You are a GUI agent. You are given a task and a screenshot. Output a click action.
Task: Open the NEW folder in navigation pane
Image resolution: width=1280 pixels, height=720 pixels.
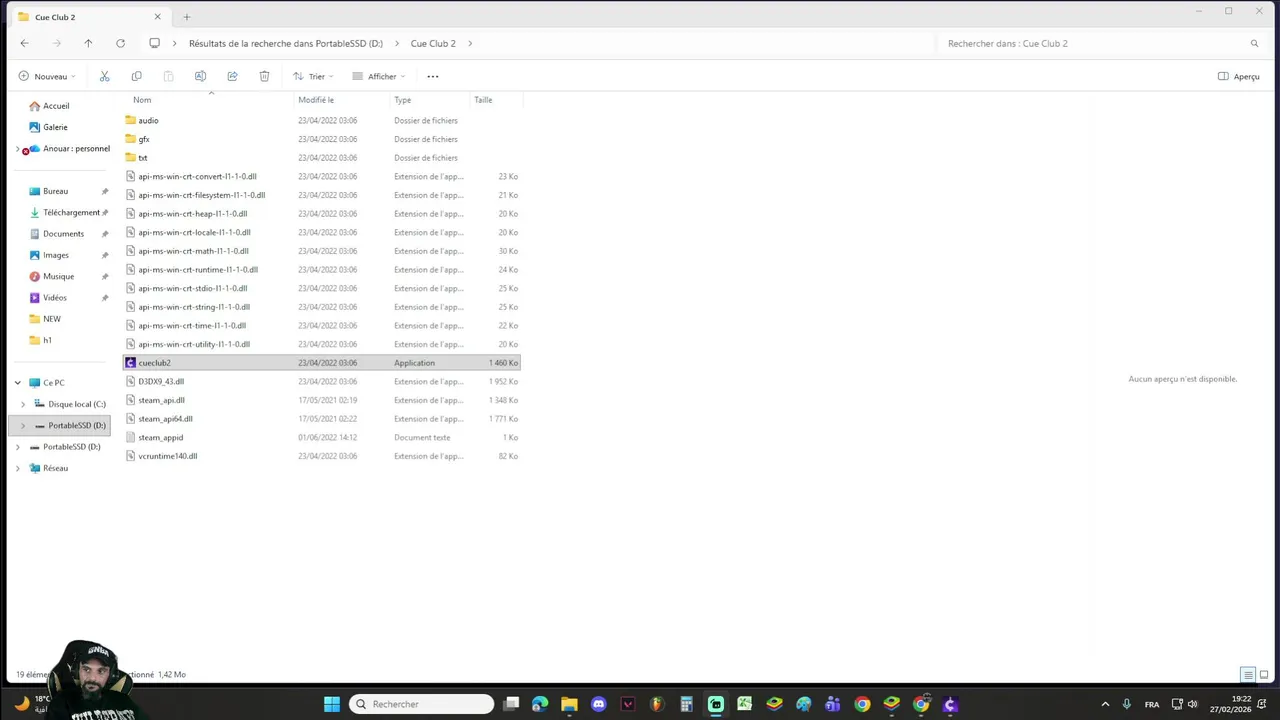click(51, 319)
